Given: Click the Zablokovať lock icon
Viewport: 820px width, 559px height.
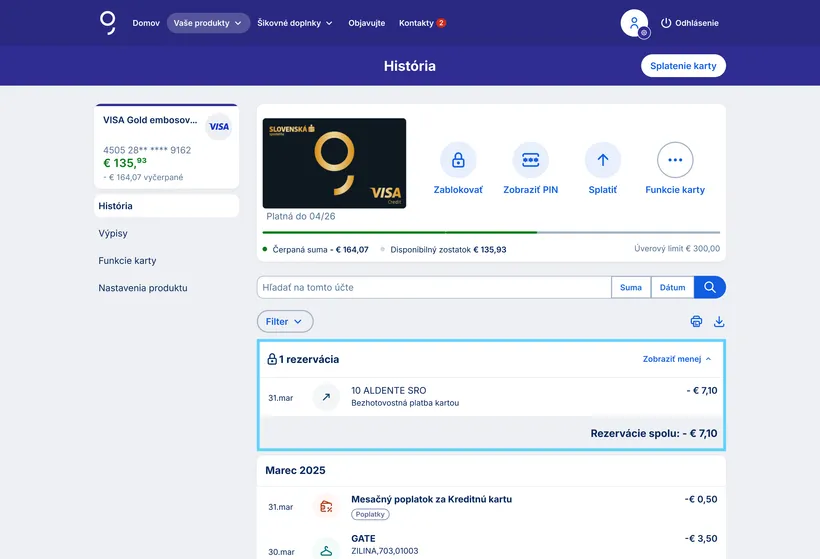Looking at the screenshot, I should 458,160.
